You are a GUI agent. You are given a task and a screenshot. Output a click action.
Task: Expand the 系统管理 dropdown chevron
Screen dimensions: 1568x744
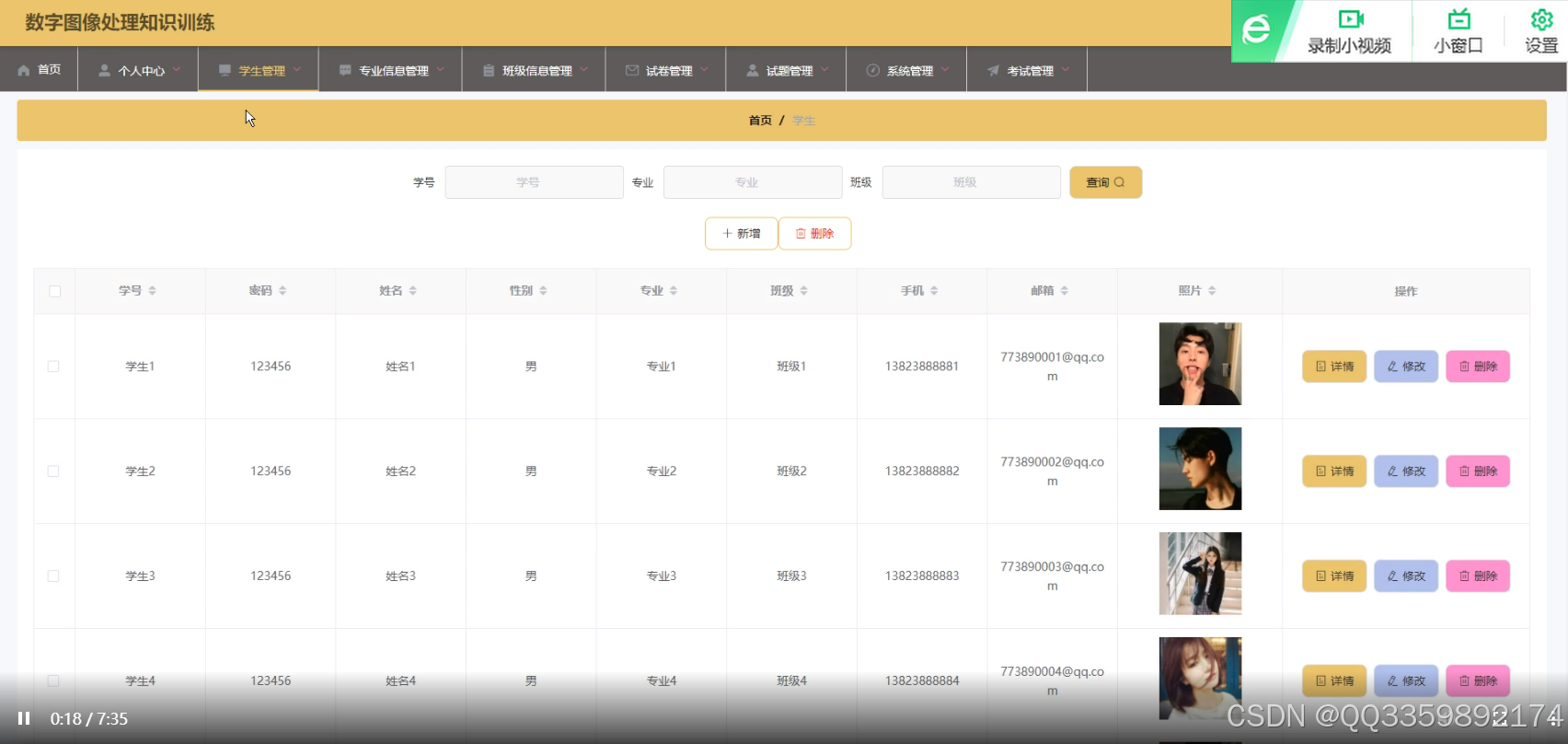point(945,69)
